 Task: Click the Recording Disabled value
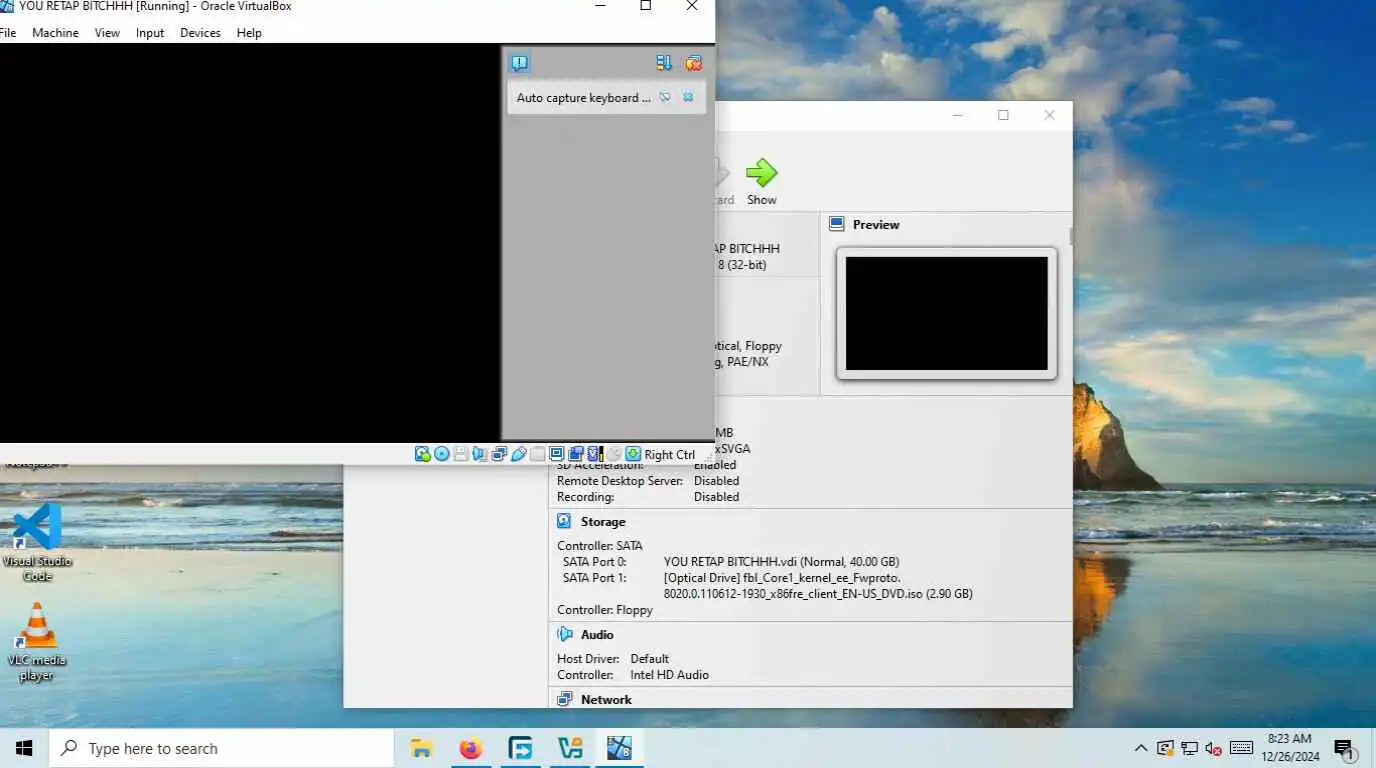click(x=716, y=497)
